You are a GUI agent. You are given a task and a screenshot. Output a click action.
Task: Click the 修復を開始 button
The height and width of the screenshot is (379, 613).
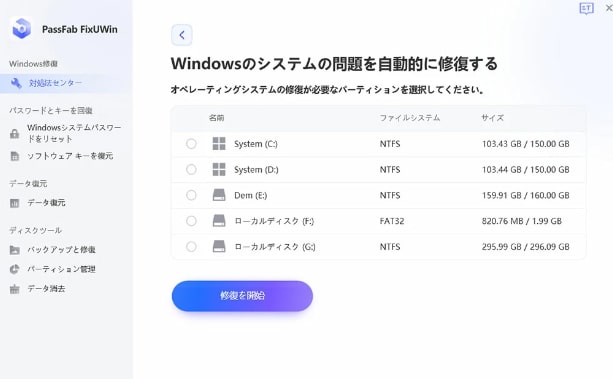coord(242,296)
